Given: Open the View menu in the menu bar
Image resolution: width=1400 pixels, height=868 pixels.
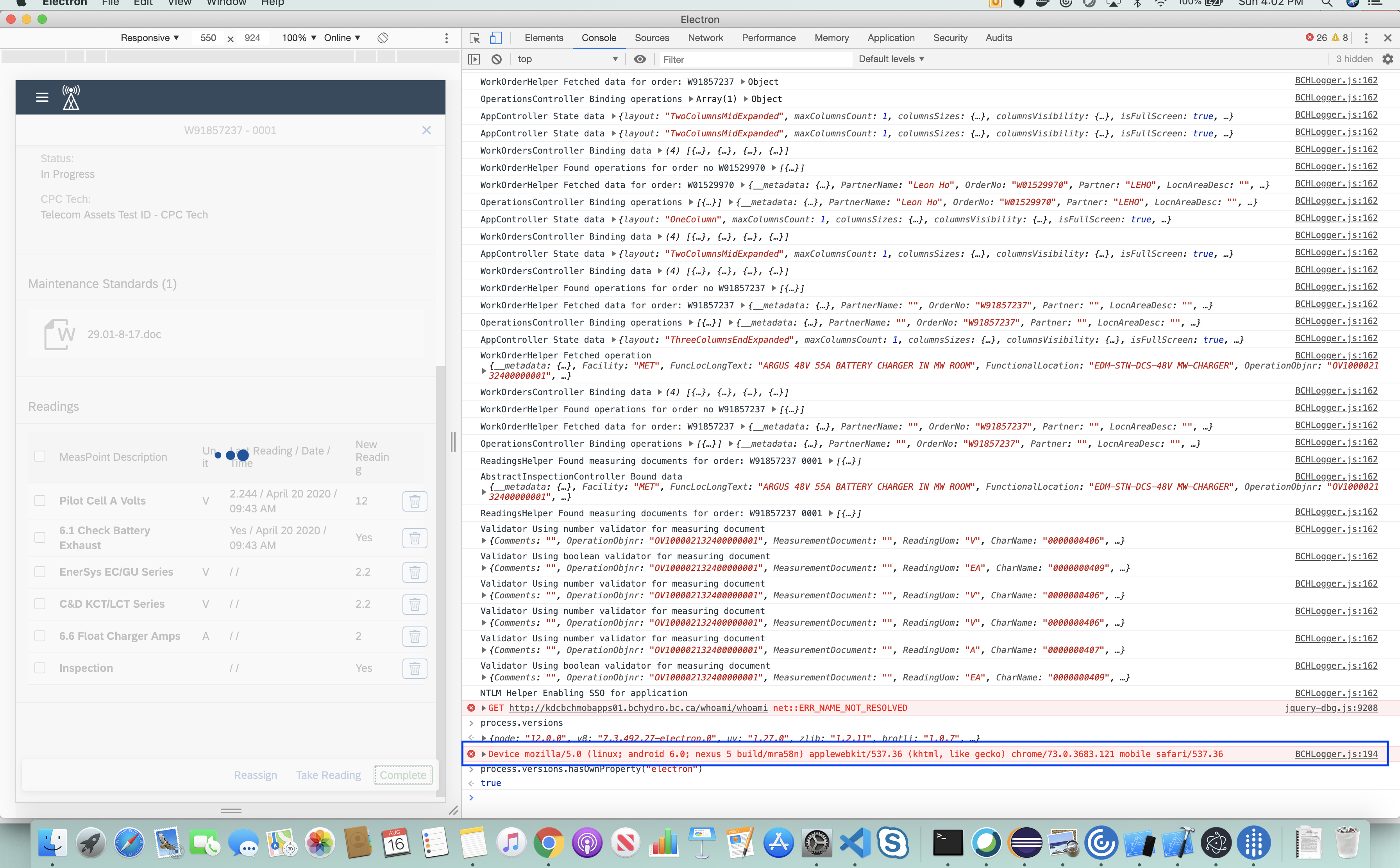Looking at the screenshot, I should click(x=180, y=4).
